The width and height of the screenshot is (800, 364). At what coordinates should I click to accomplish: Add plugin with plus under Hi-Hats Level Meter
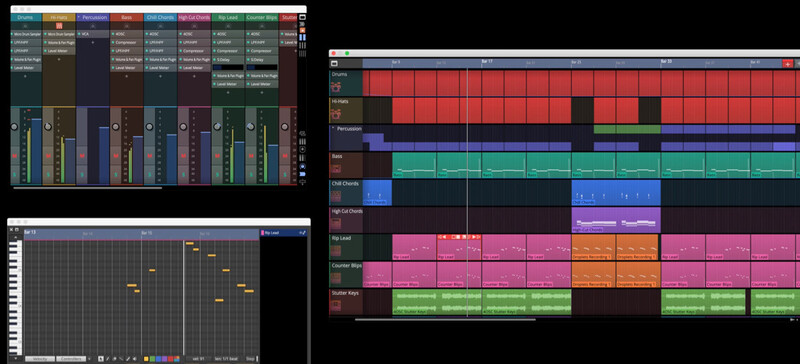59,59
